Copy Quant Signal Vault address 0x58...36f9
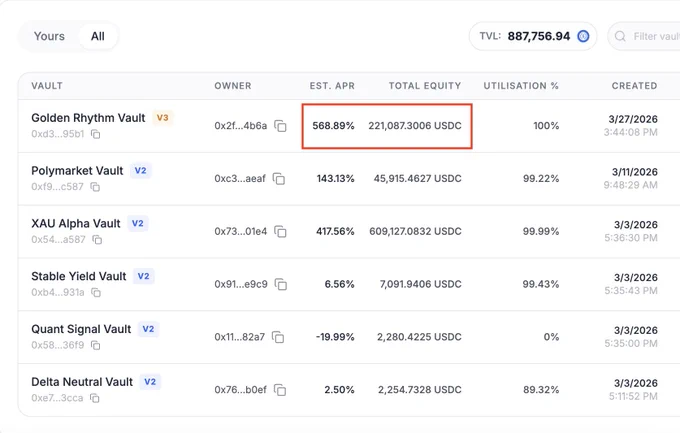 95,345
